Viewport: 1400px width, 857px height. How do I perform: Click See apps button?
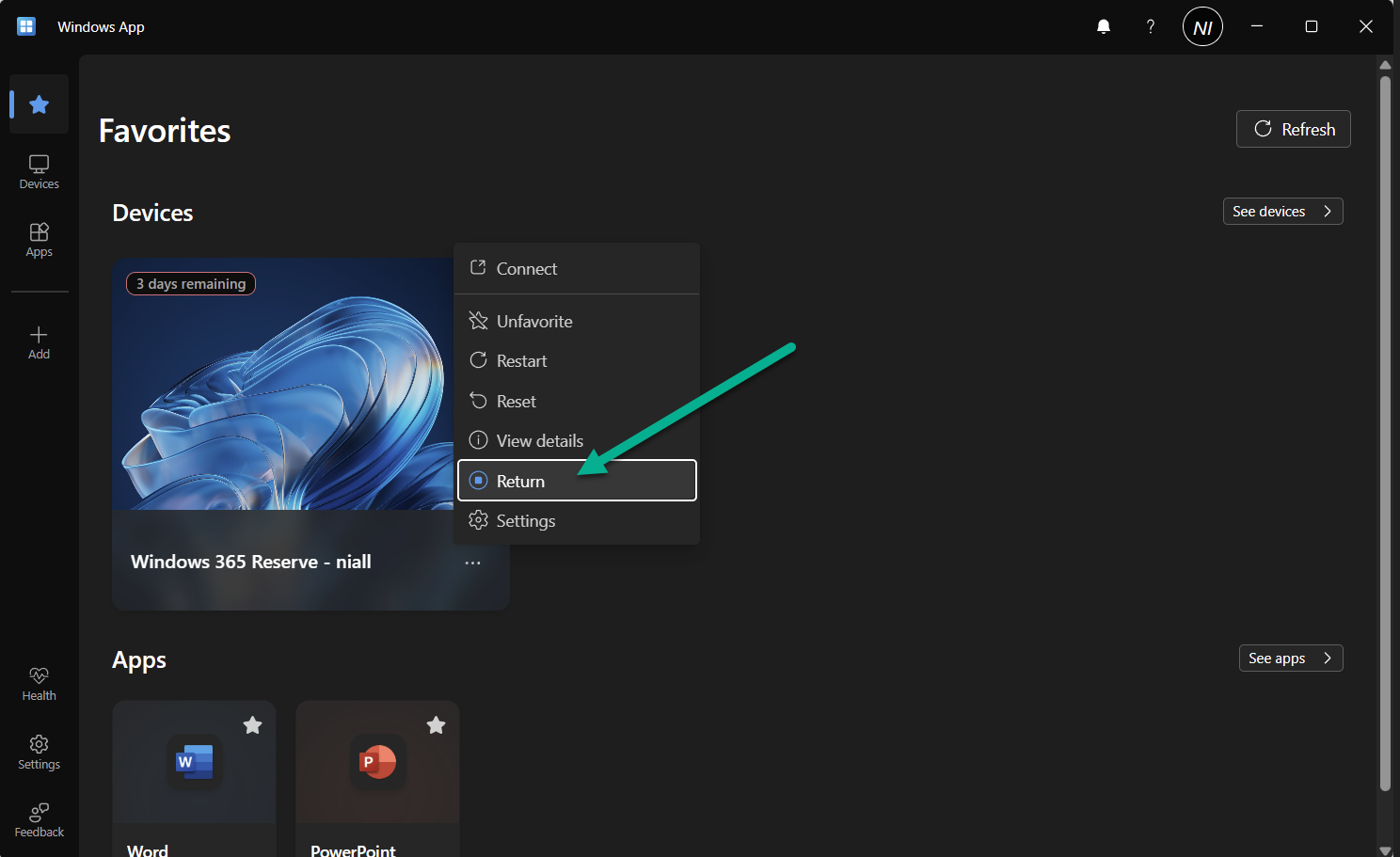pyautogui.click(x=1290, y=659)
